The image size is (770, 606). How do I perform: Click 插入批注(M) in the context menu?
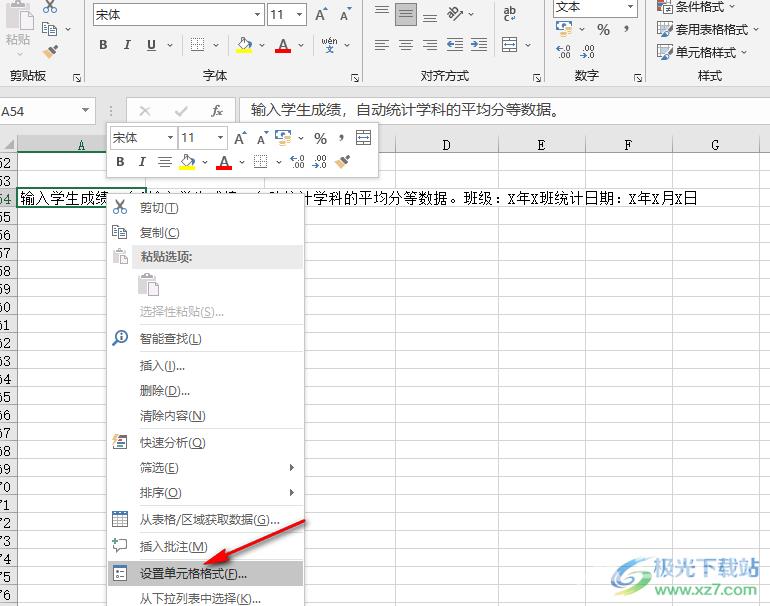pos(205,546)
